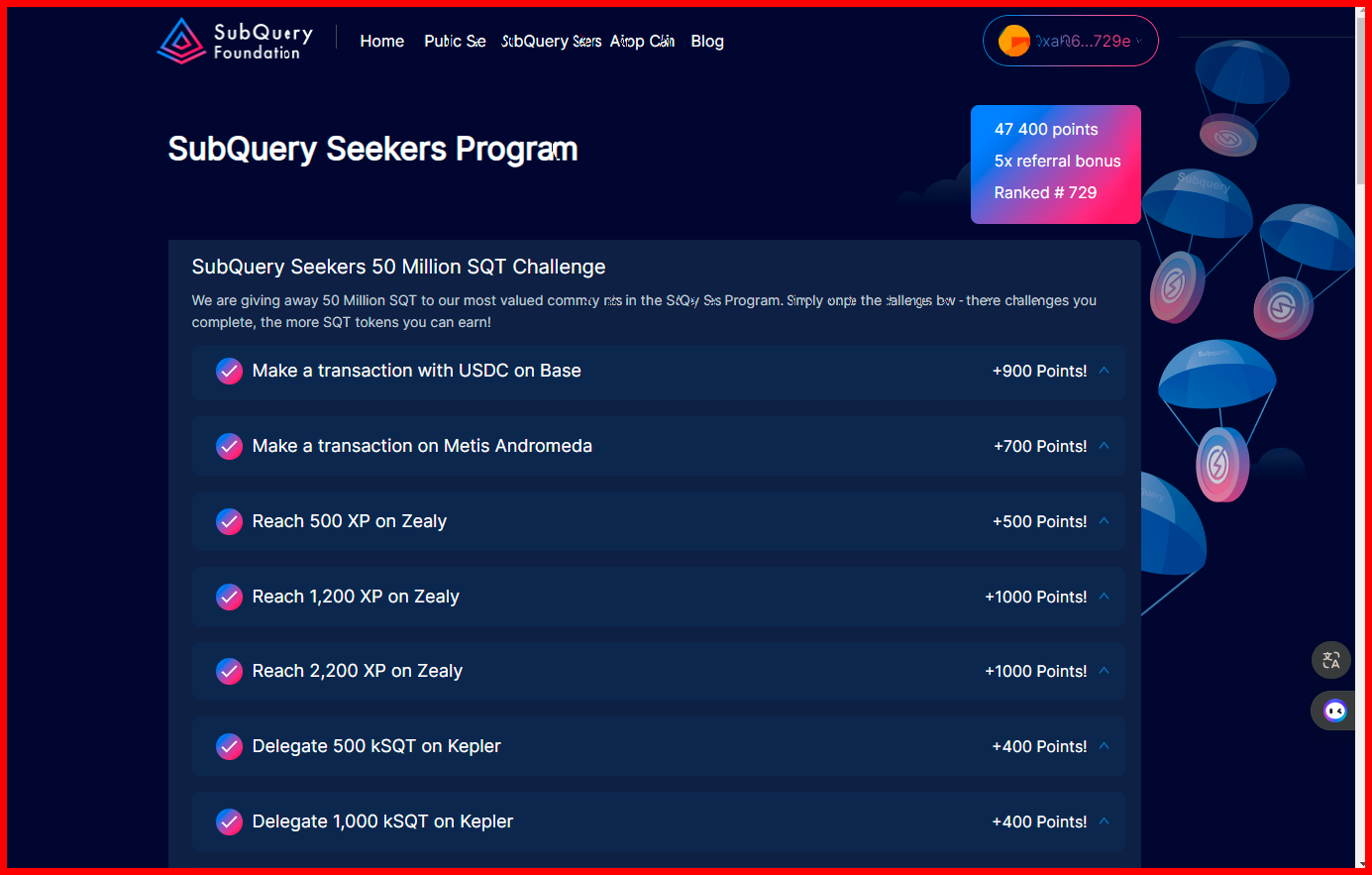Select 'Make a transaction with USDC on Base'
Image resolution: width=1372 pixels, height=875 pixels.
click(x=417, y=371)
